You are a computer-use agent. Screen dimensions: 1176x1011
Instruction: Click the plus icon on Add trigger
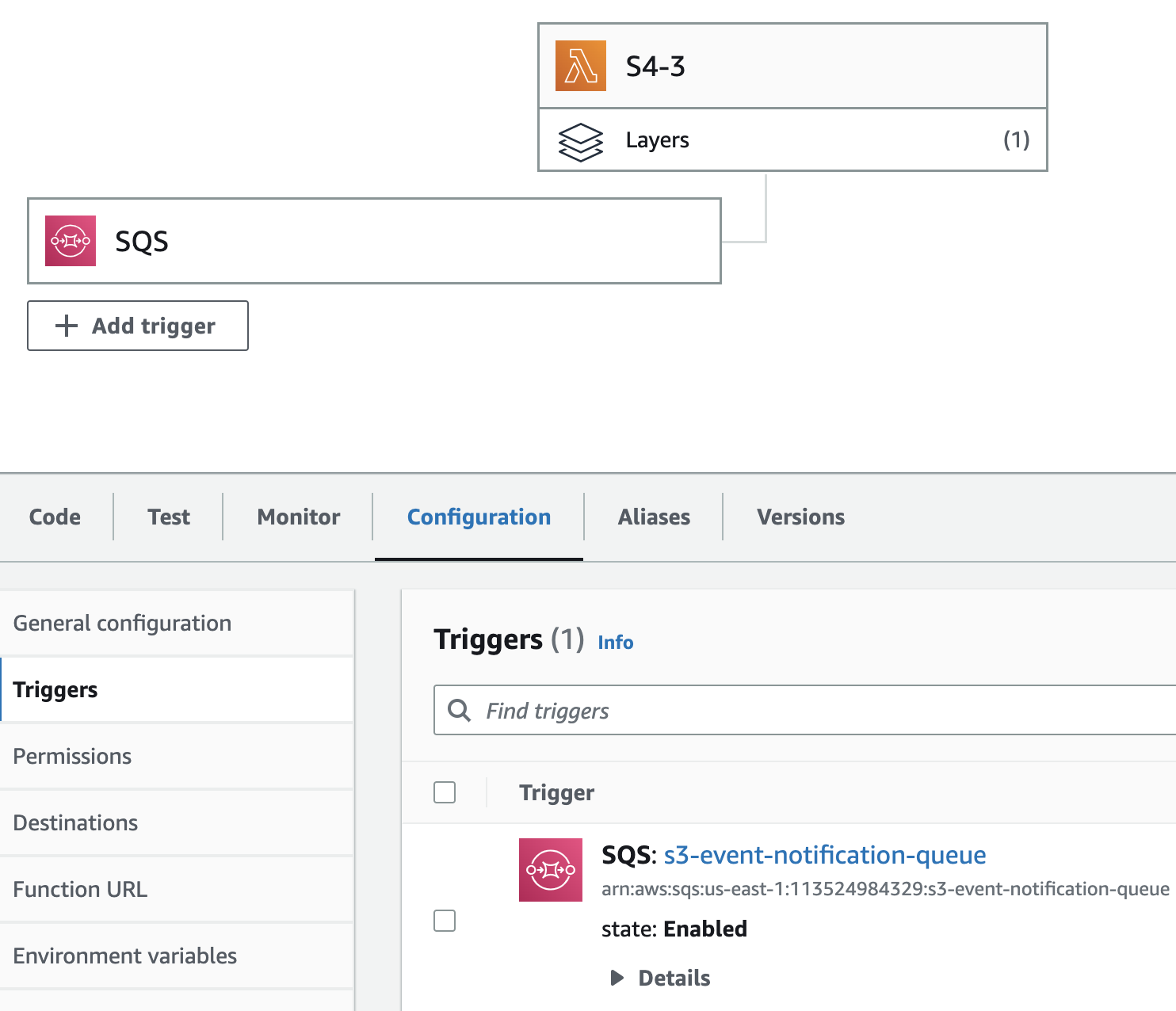(x=67, y=326)
